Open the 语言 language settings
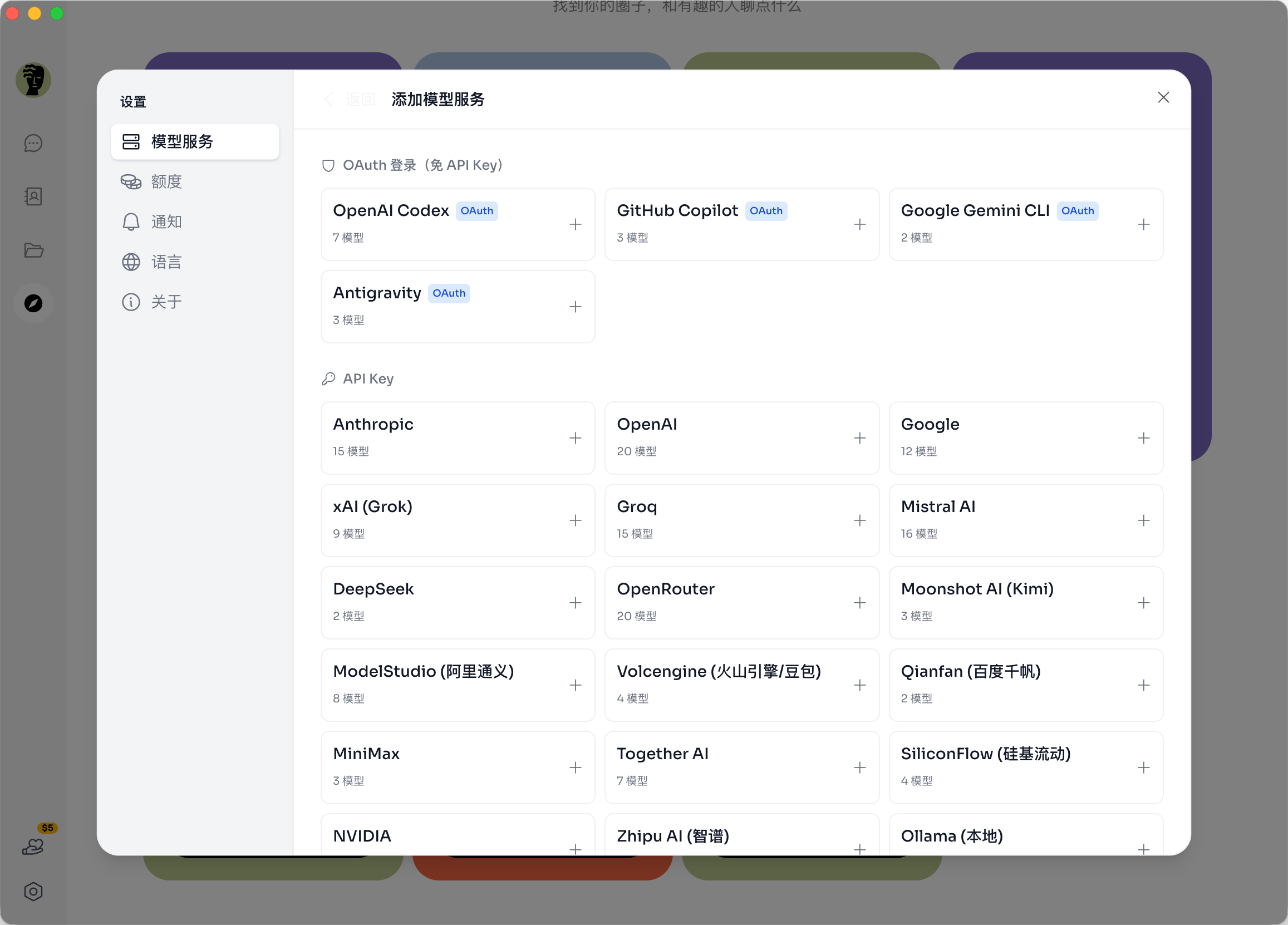The width and height of the screenshot is (1288, 925). pos(166,262)
